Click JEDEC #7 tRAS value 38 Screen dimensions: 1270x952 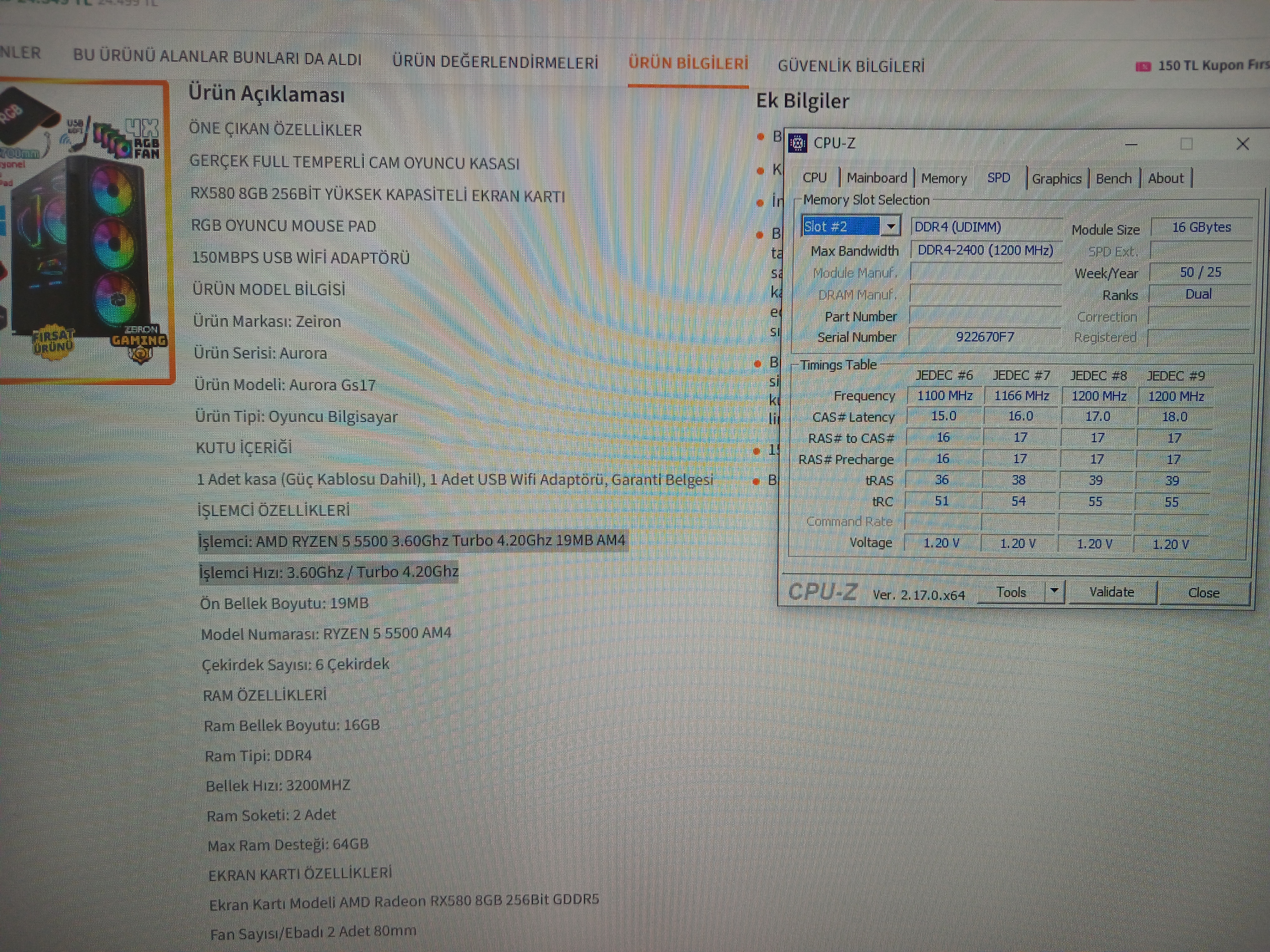(x=1018, y=480)
